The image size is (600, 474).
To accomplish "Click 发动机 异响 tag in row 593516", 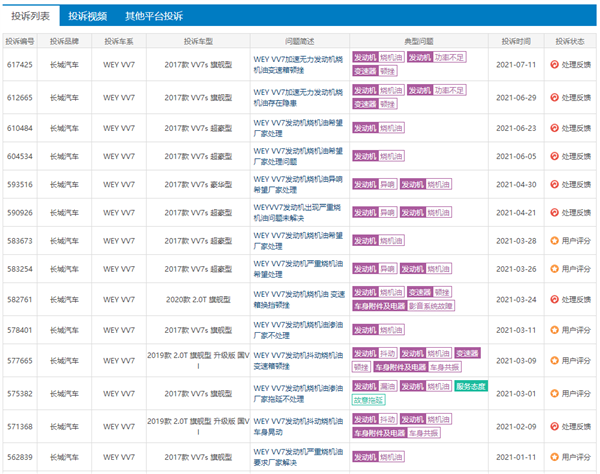I will coord(375,184).
